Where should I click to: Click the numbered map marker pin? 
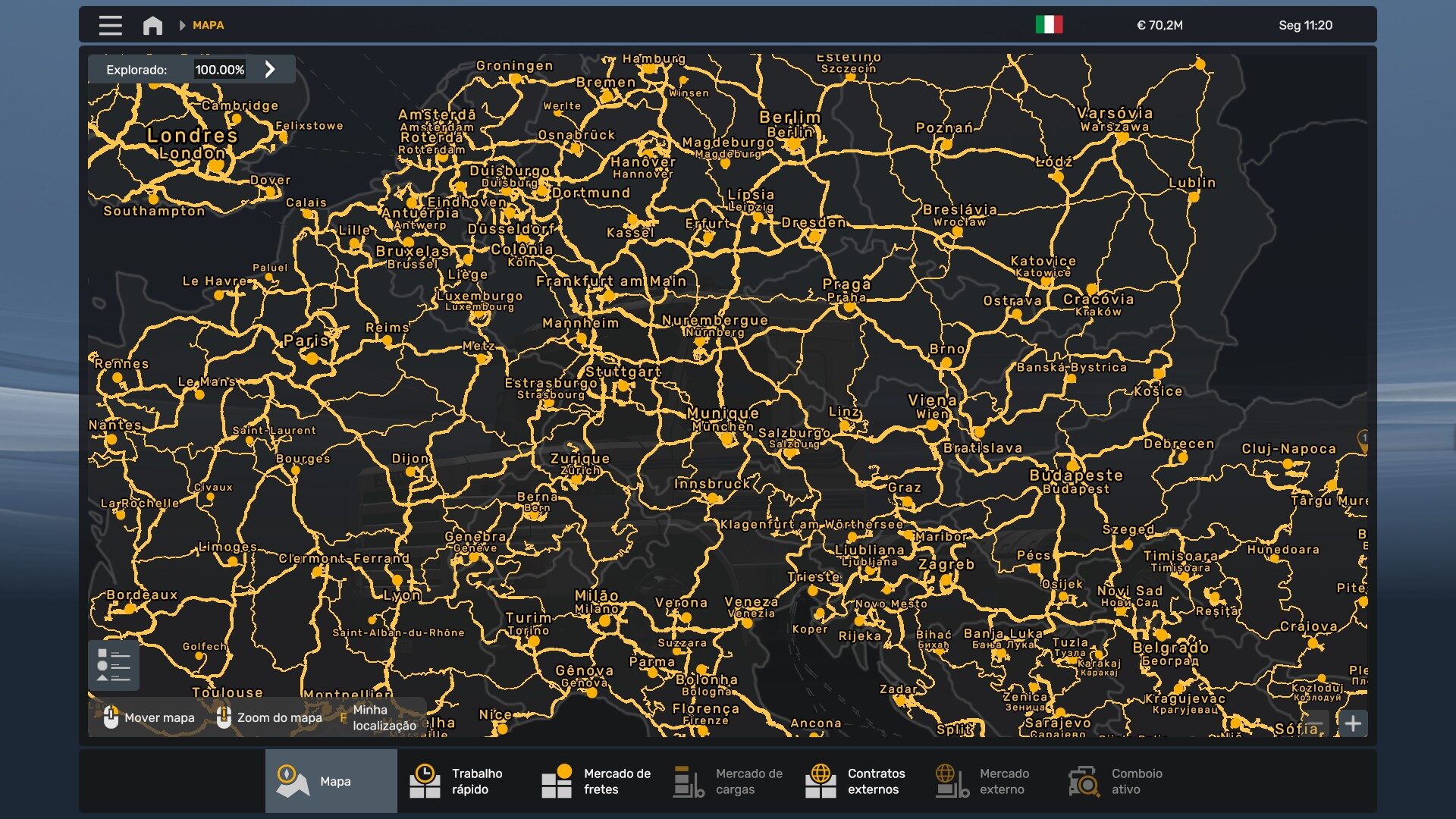[1363, 439]
